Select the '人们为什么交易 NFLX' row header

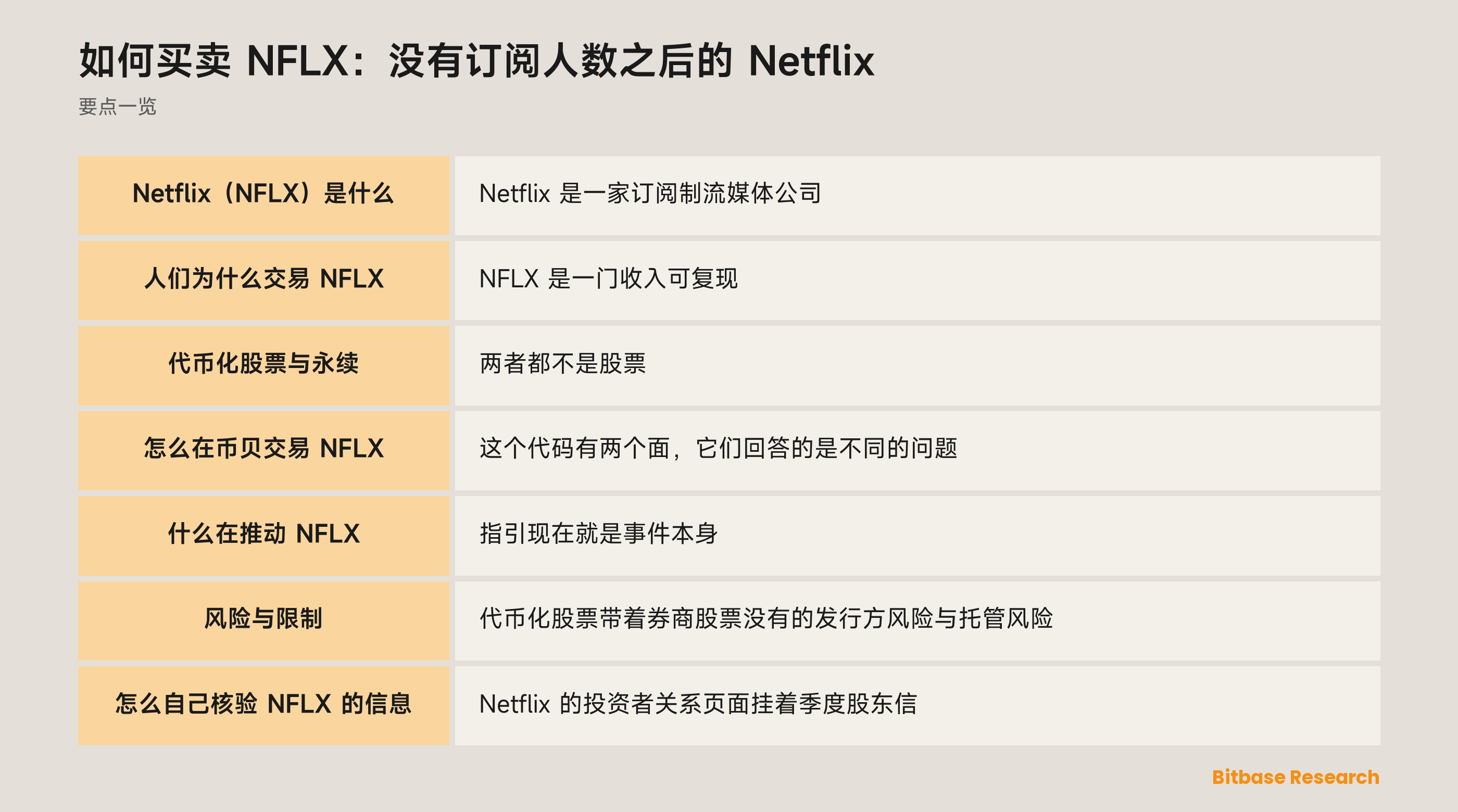click(x=263, y=280)
